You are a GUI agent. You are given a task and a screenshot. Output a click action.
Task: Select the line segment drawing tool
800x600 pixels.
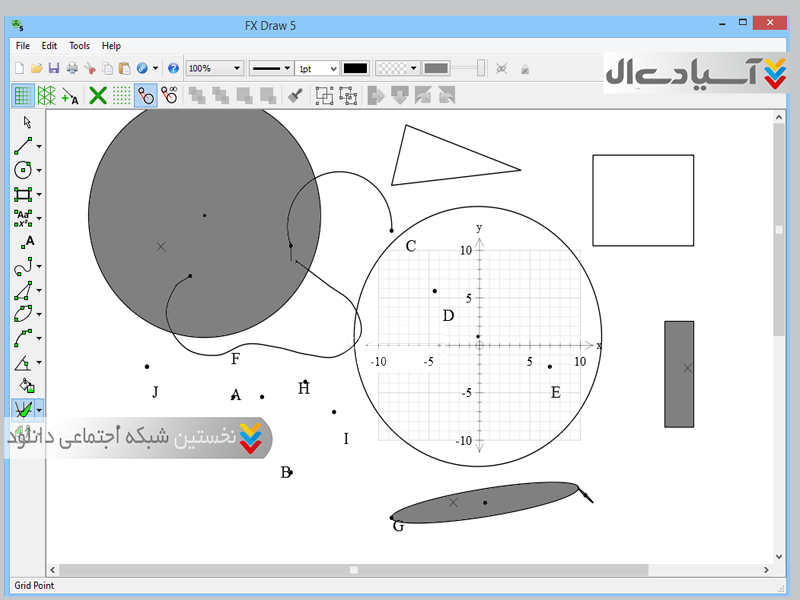click(x=24, y=146)
